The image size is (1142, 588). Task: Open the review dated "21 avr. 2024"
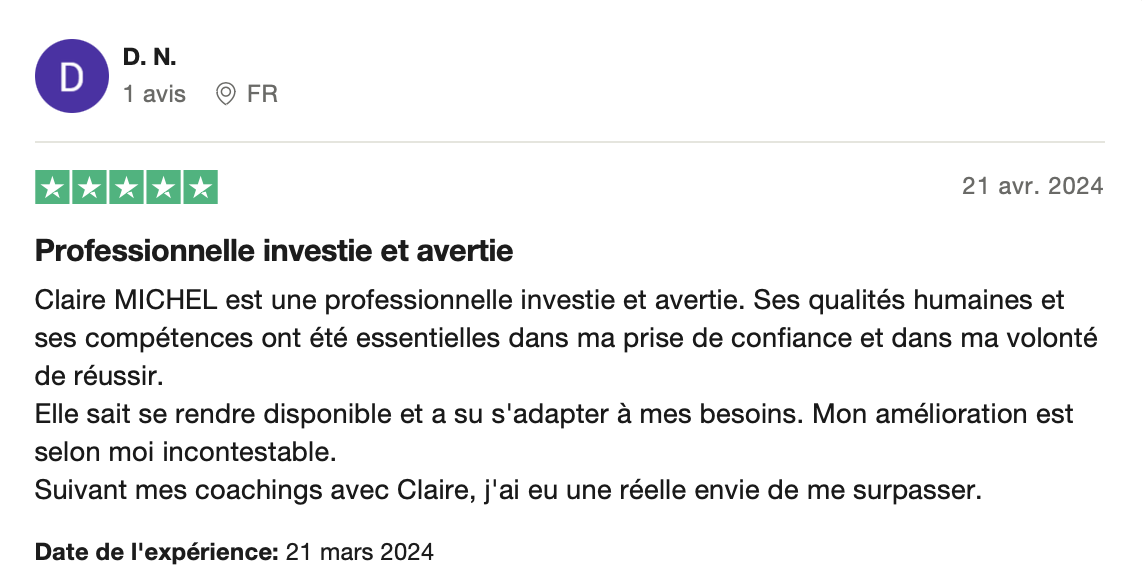(1032, 186)
